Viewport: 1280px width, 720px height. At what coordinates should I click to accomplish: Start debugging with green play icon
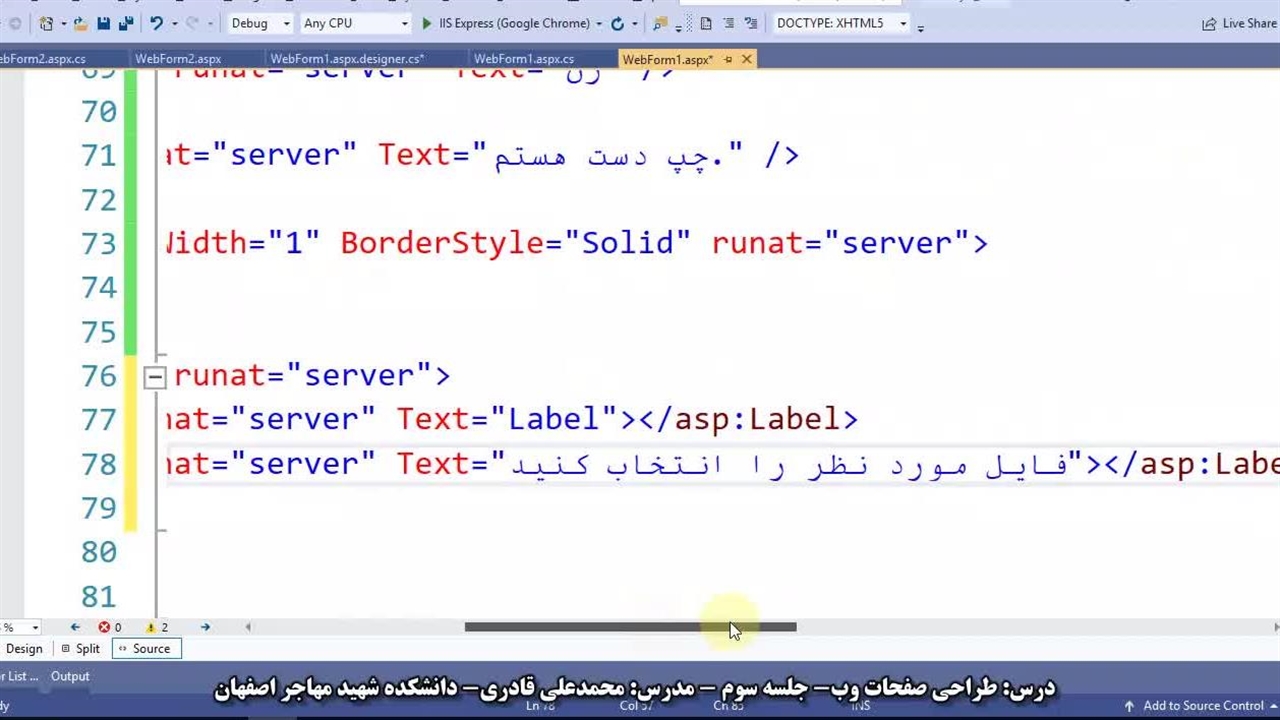coord(427,23)
